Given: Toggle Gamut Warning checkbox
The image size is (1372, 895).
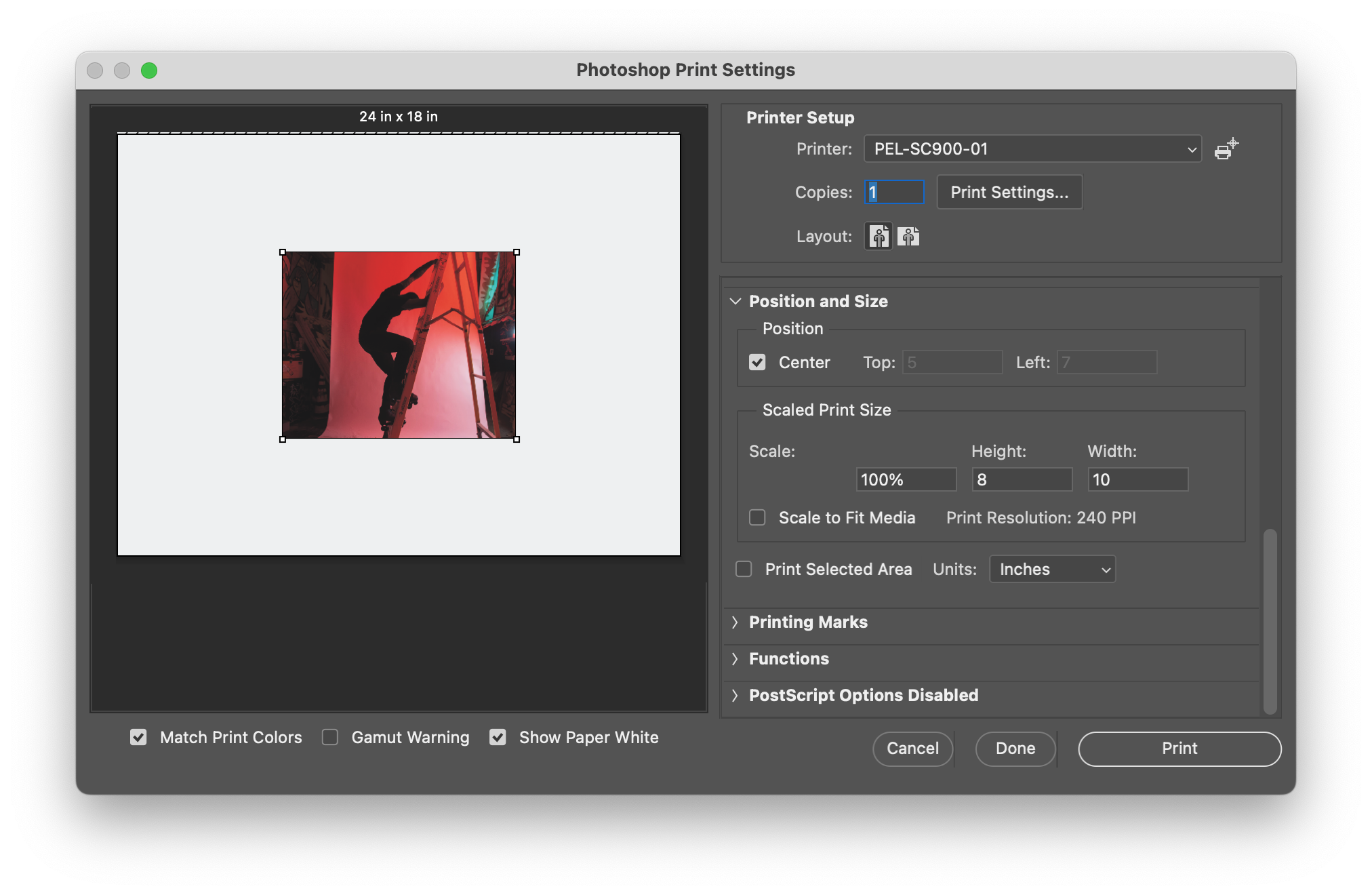Looking at the screenshot, I should [x=330, y=737].
